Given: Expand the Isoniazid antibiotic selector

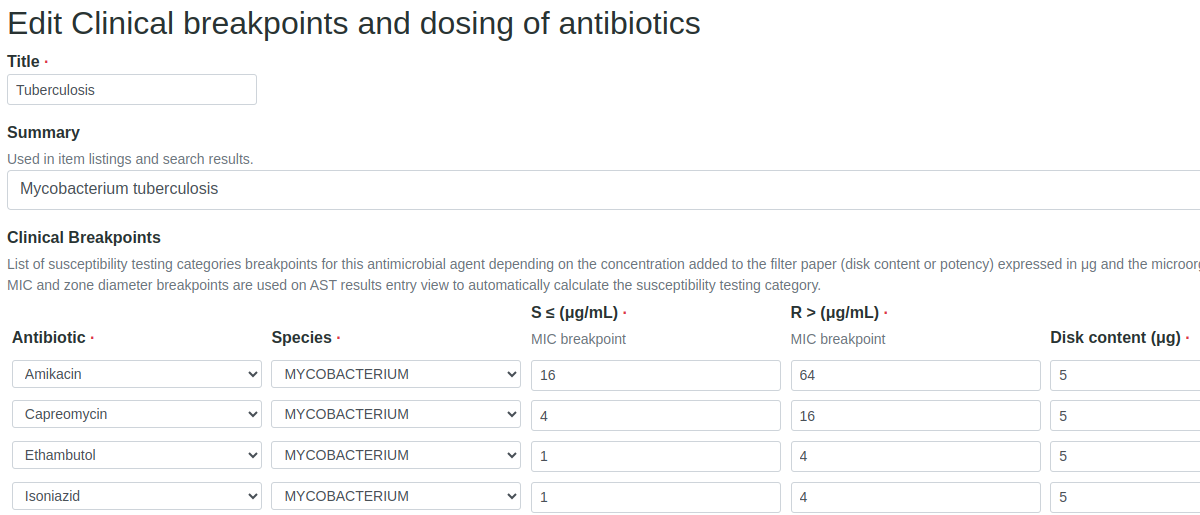Looking at the screenshot, I should coord(137,497).
